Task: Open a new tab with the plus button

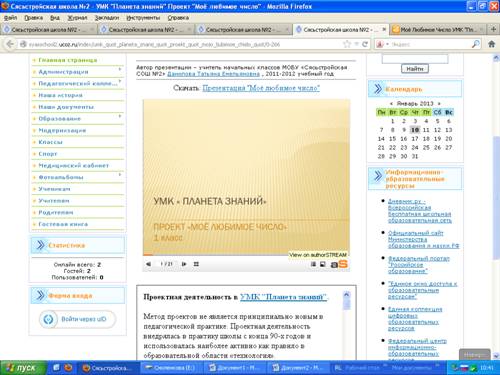Action: [x=494, y=29]
